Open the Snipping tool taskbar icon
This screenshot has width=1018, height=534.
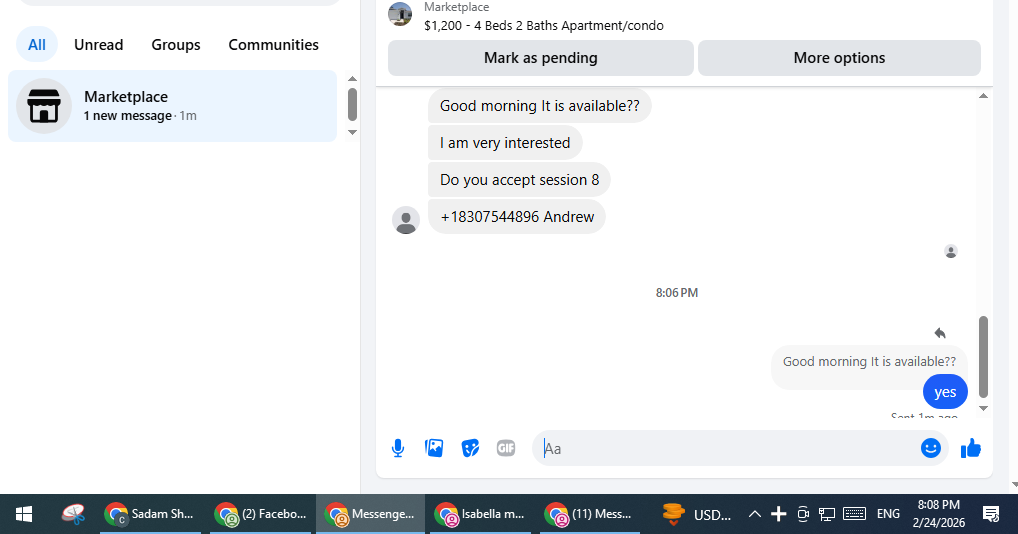(x=73, y=515)
